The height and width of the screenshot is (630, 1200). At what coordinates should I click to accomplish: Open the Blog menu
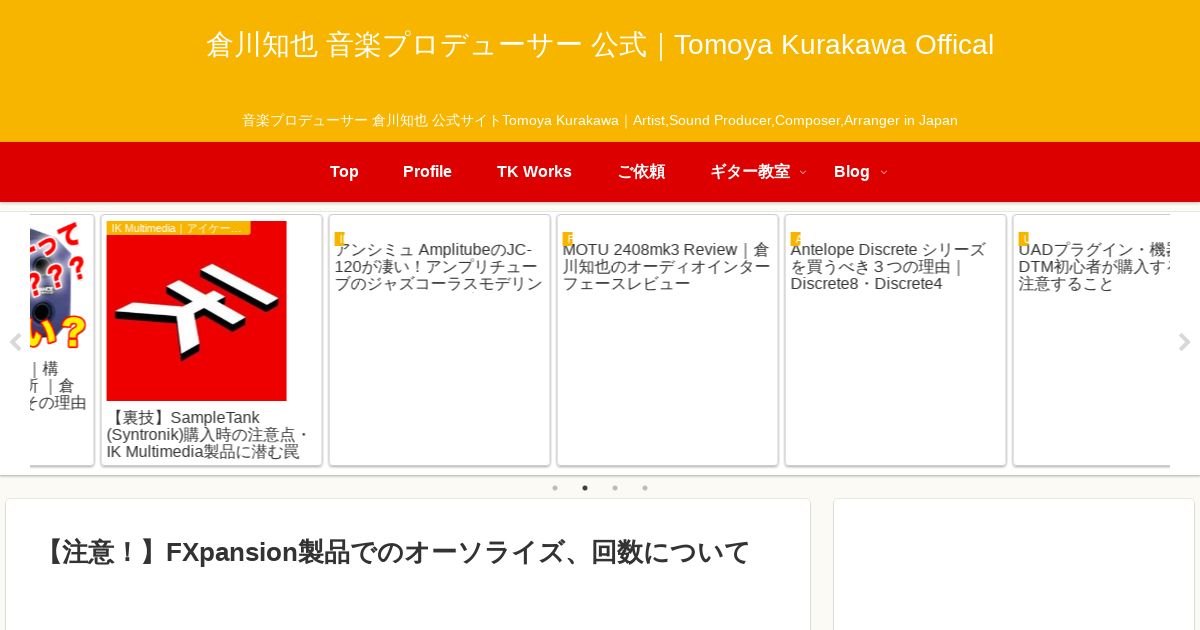pyautogui.click(x=852, y=172)
